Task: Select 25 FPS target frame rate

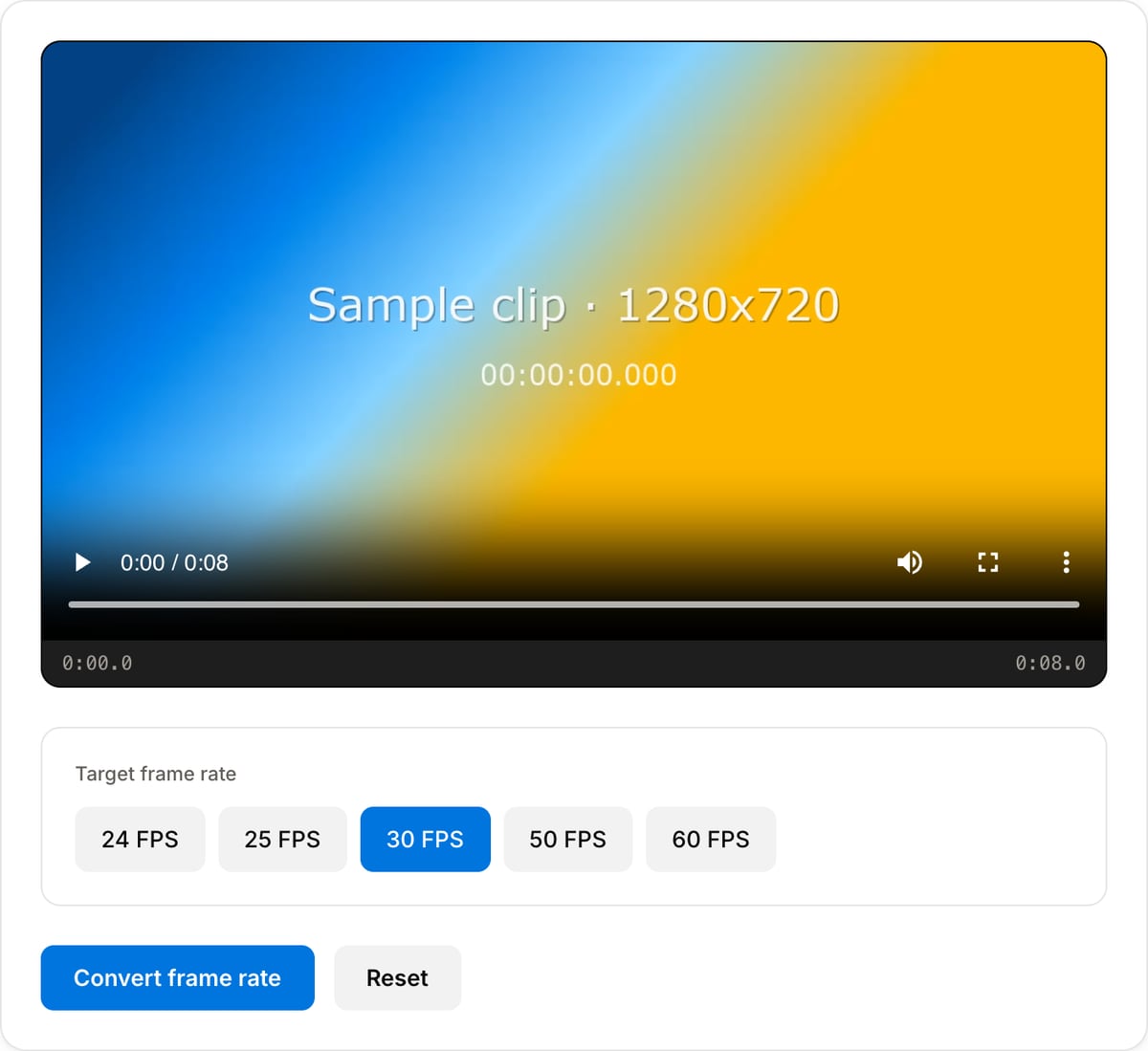Action: (x=282, y=840)
